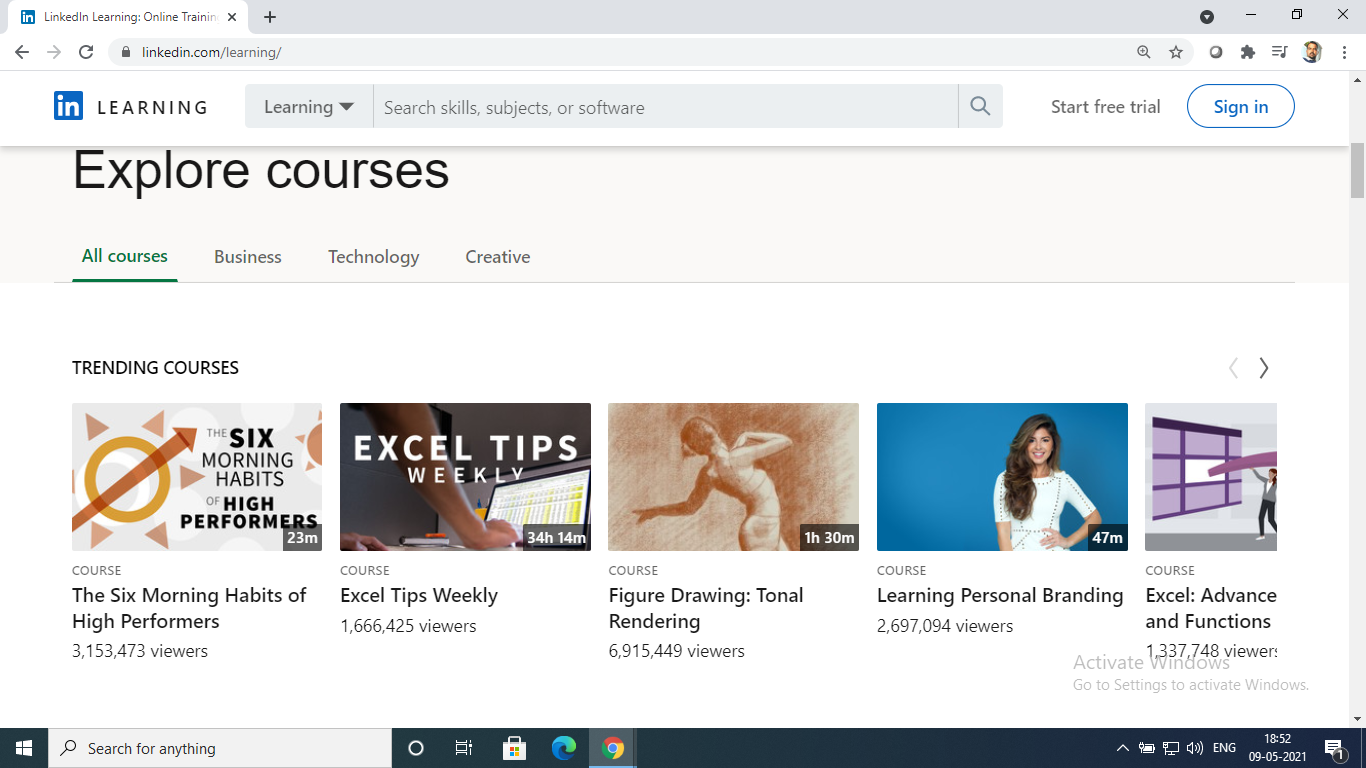Screen dimensions: 1366x768
Task: Show hidden tray icons chevron
Action: click(1122, 748)
